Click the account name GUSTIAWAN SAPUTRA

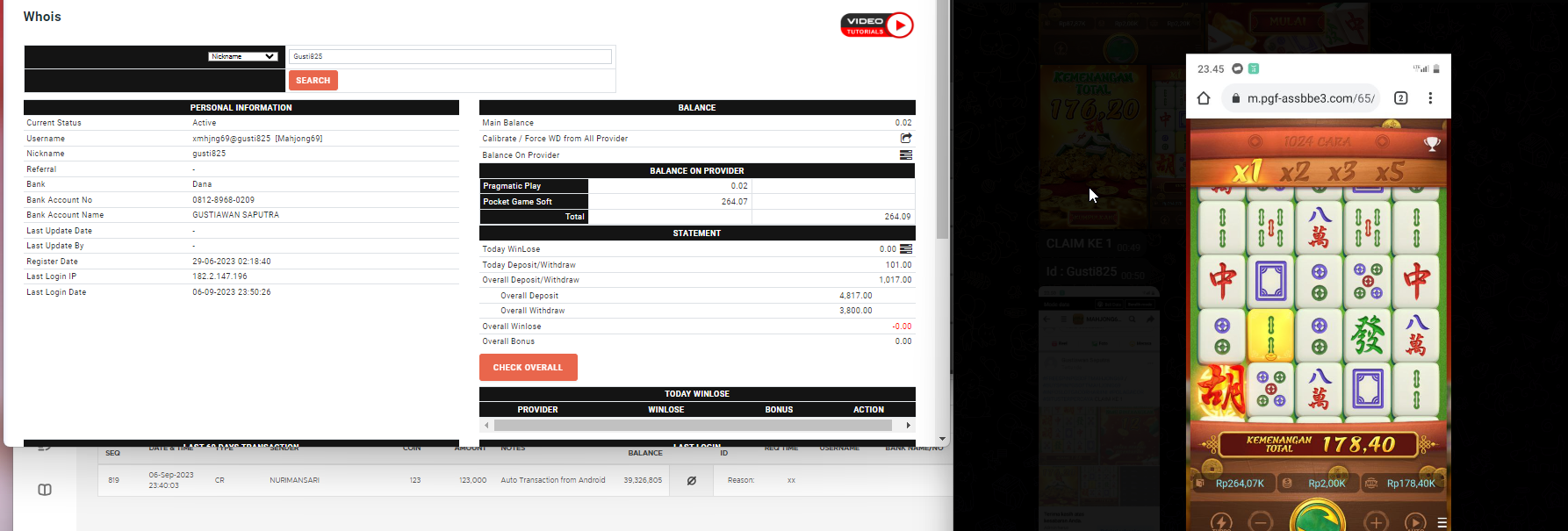236,215
